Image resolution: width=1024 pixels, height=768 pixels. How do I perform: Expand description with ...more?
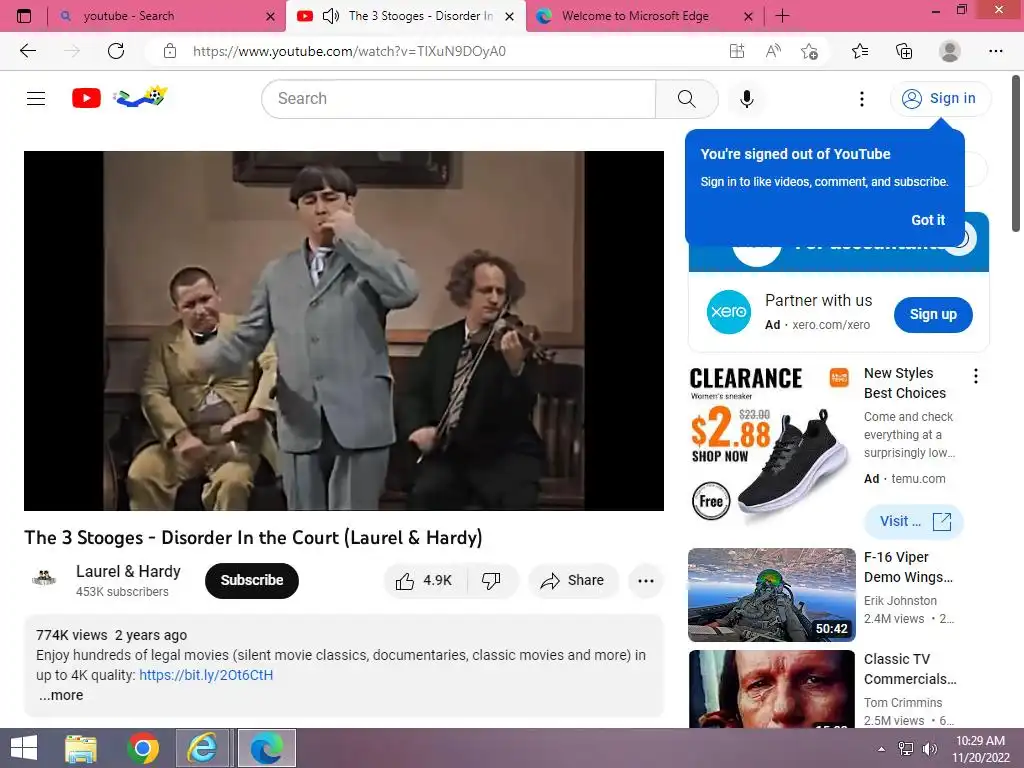click(x=61, y=696)
